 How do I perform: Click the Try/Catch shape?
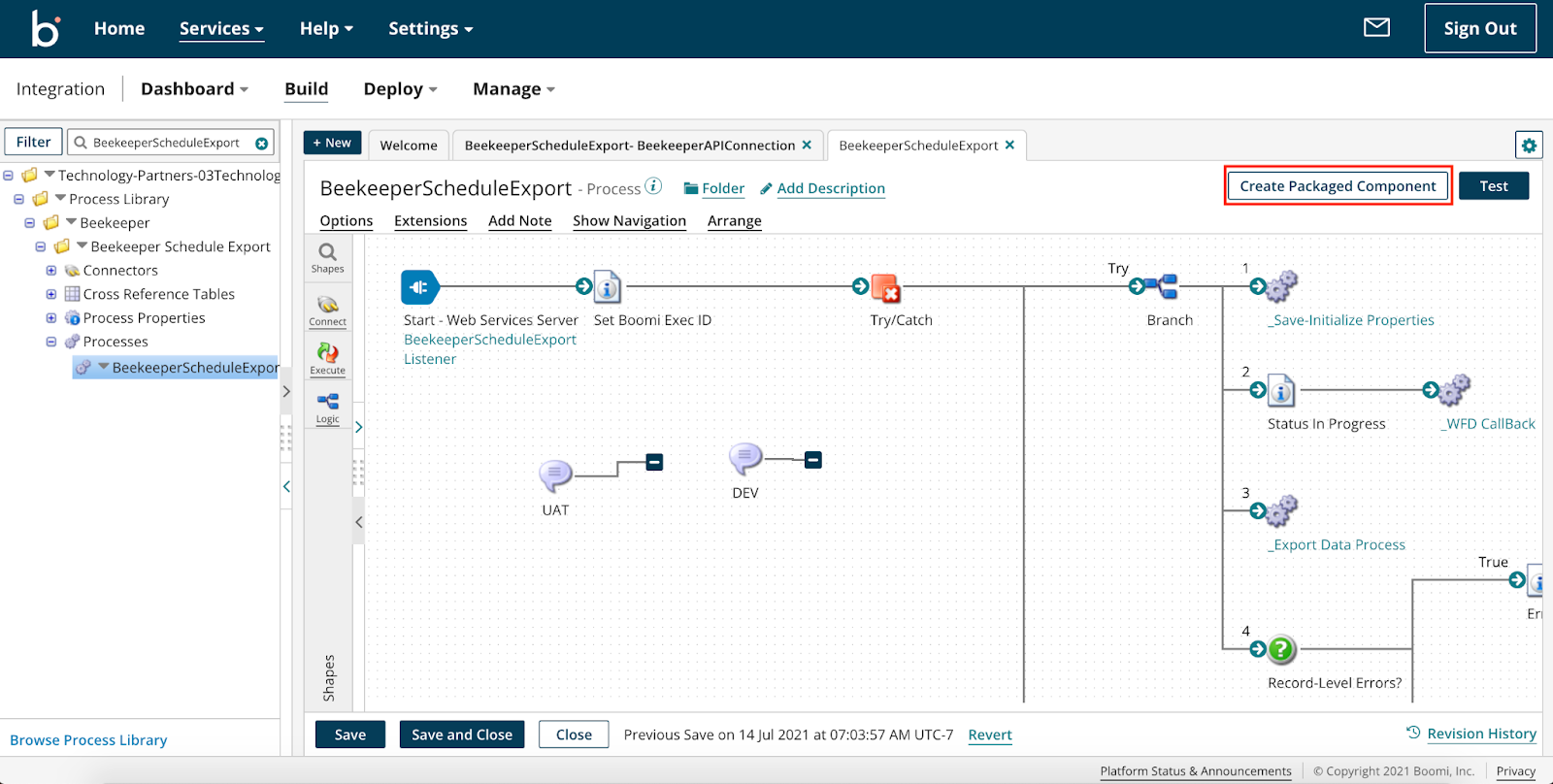[885, 288]
